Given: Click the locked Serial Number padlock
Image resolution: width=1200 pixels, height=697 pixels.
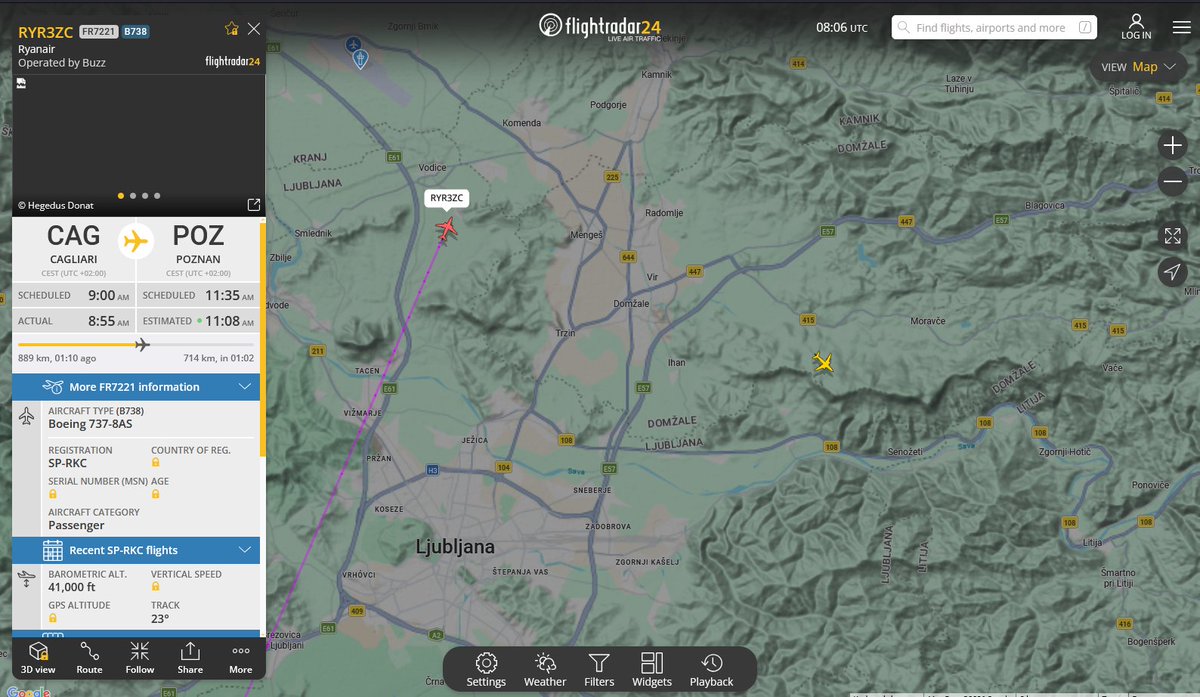Looking at the screenshot, I should (x=52, y=494).
